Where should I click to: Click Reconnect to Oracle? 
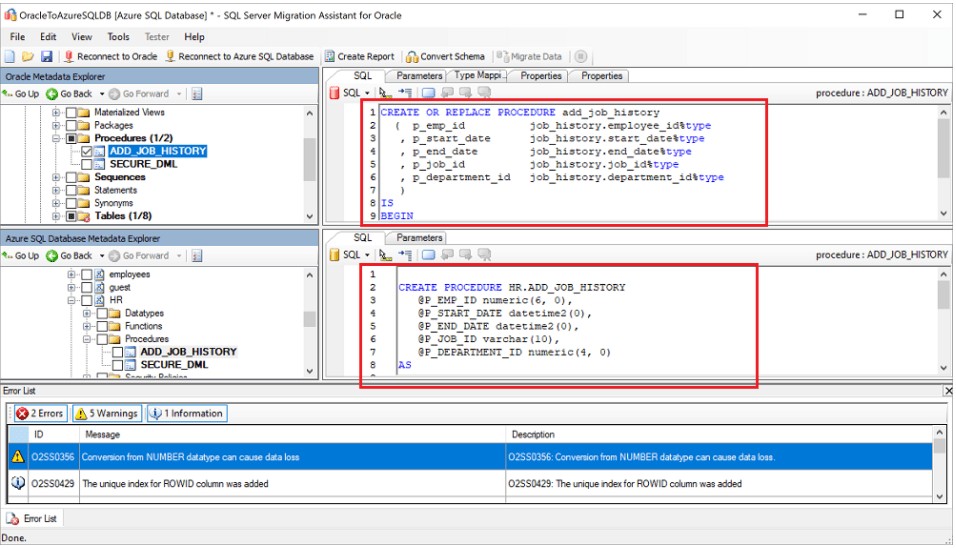(x=110, y=57)
